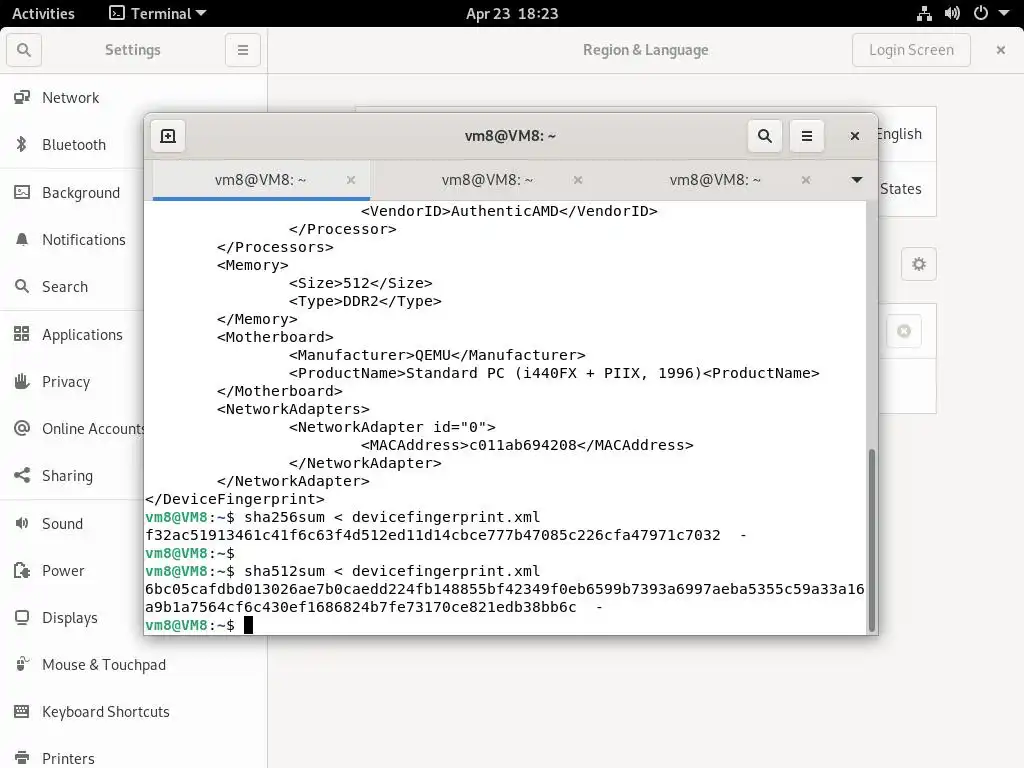The height and width of the screenshot is (768, 1024).
Task: Open the system menu arrow
Action: [1004, 13]
